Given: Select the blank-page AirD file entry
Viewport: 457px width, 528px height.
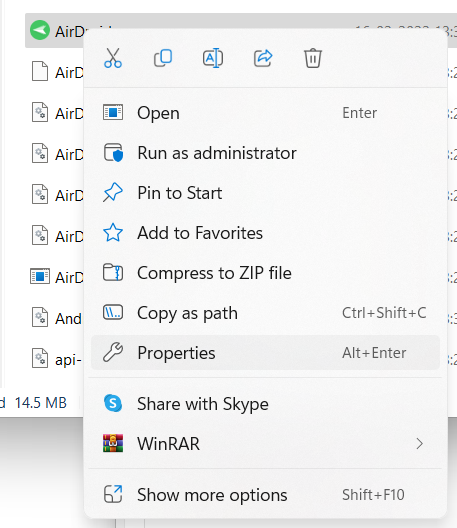Looking at the screenshot, I should point(57,72).
